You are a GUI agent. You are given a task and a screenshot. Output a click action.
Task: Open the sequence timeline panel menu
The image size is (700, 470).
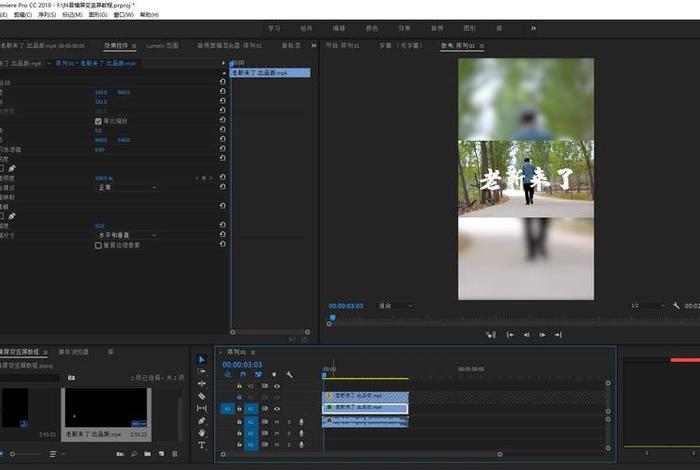tap(253, 352)
